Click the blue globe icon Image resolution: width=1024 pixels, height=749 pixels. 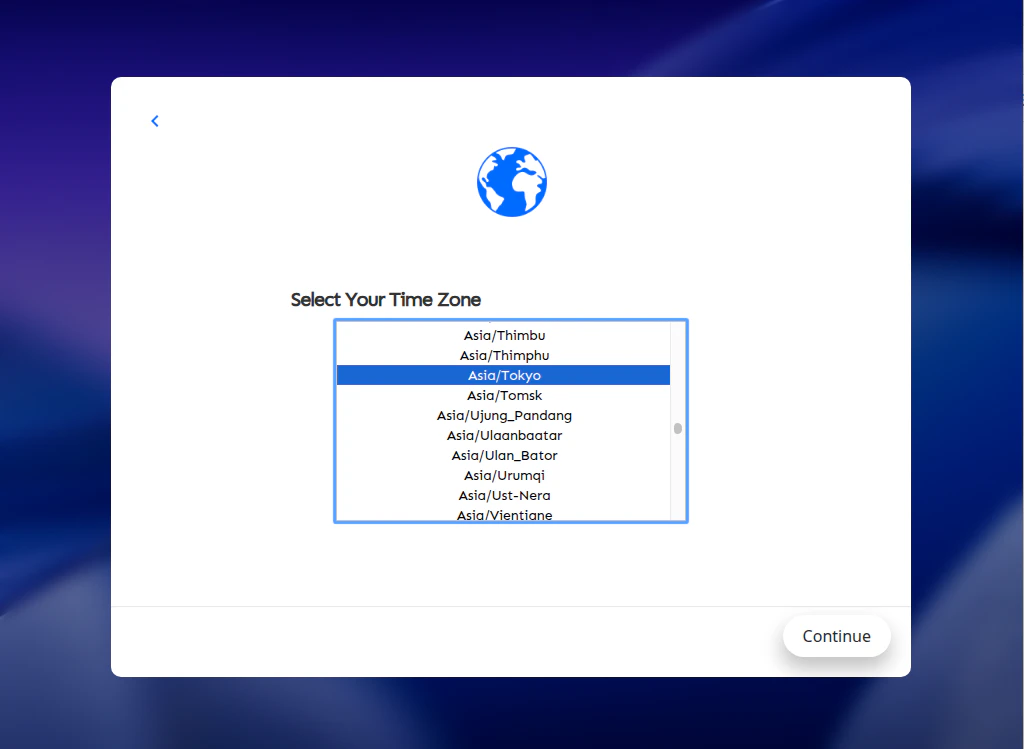(511, 182)
